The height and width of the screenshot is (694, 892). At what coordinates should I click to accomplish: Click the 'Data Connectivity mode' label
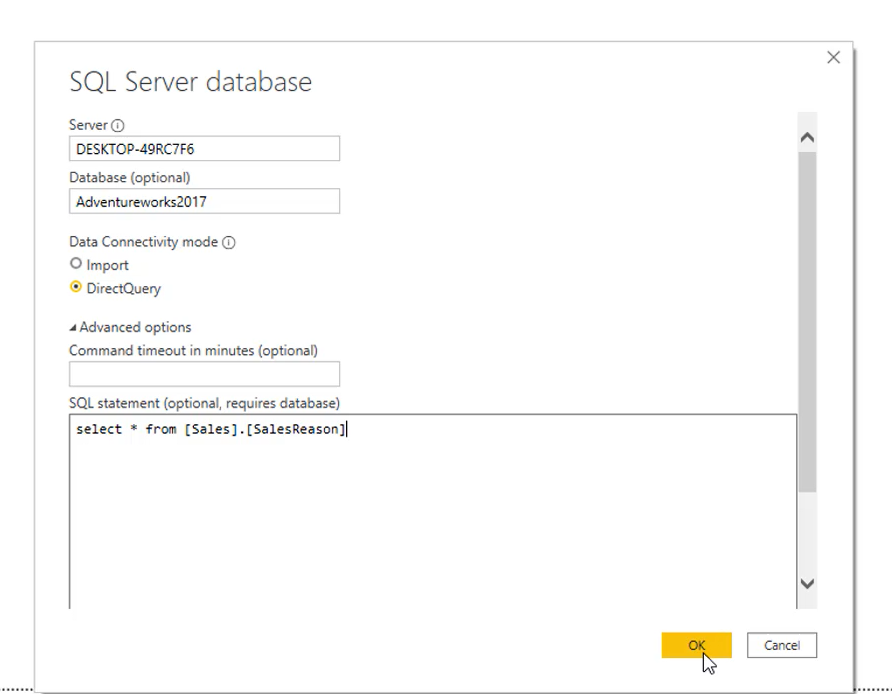pyautogui.click(x=143, y=242)
